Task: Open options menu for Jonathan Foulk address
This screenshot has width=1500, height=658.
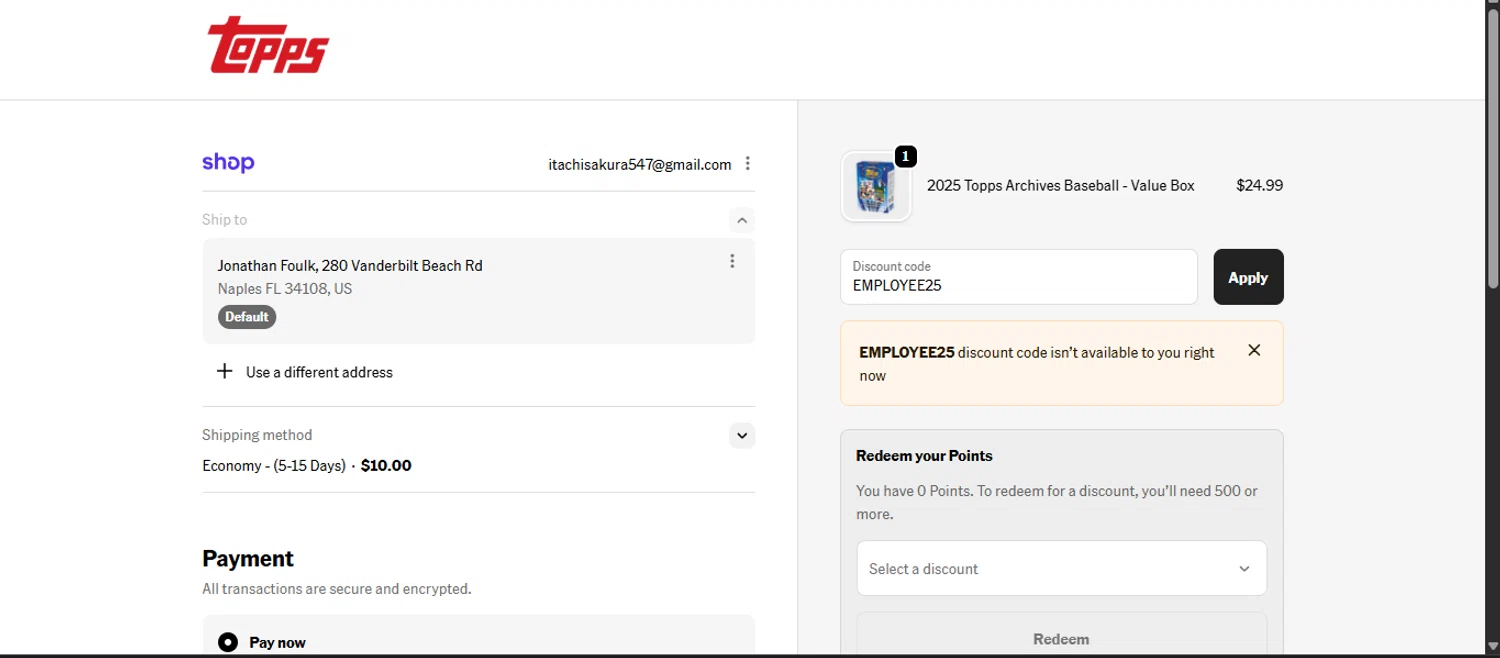Action: click(732, 261)
